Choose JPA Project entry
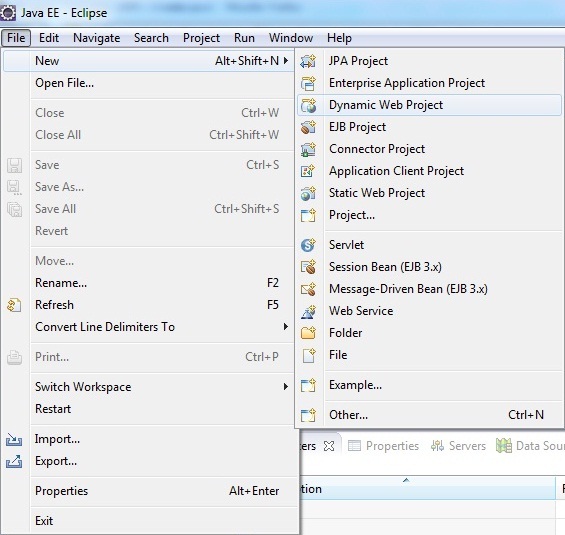The width and height of the screenshot is (565, 535). tap(429, 61)
